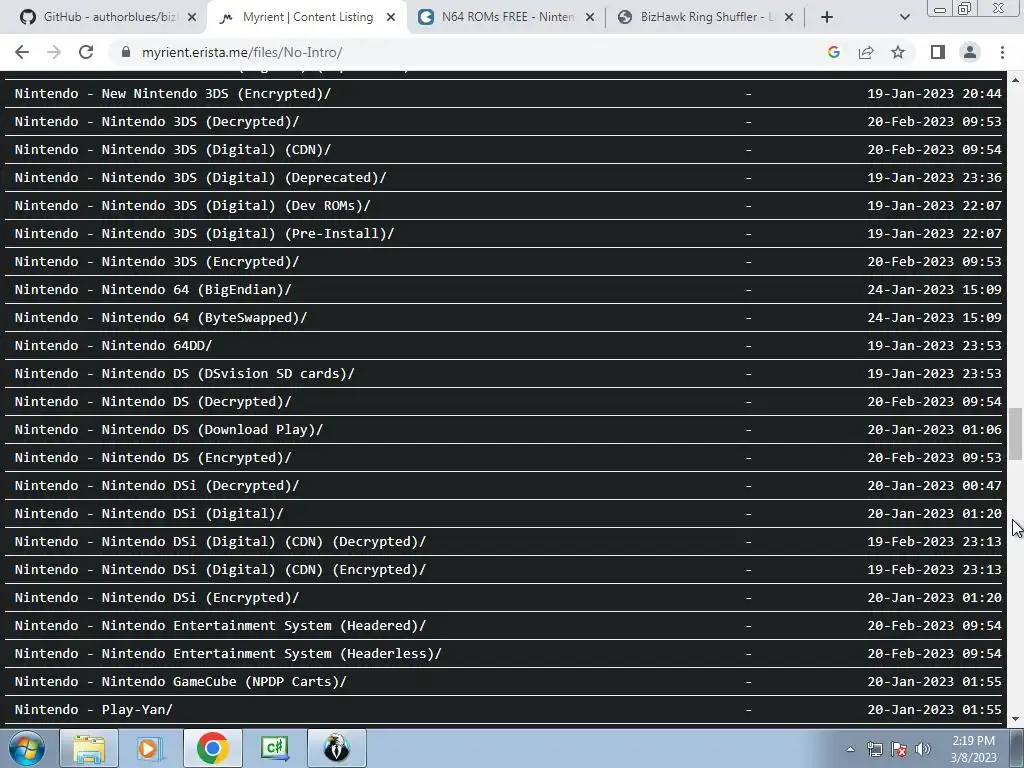The image size is (1024, 768).
Task: Go back to the previous page
Action: pyautogui.click(x=22, y=52)
